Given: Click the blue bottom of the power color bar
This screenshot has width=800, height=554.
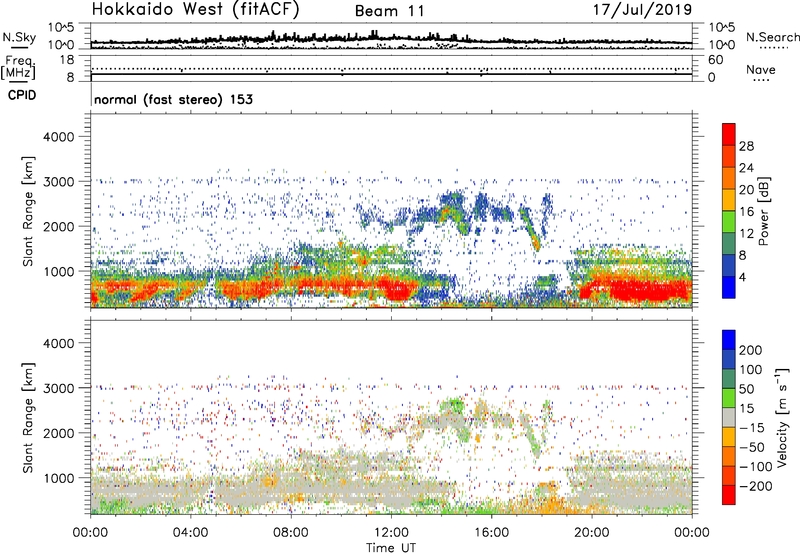Looking at the screenshot, I should [x=729, y=287].
